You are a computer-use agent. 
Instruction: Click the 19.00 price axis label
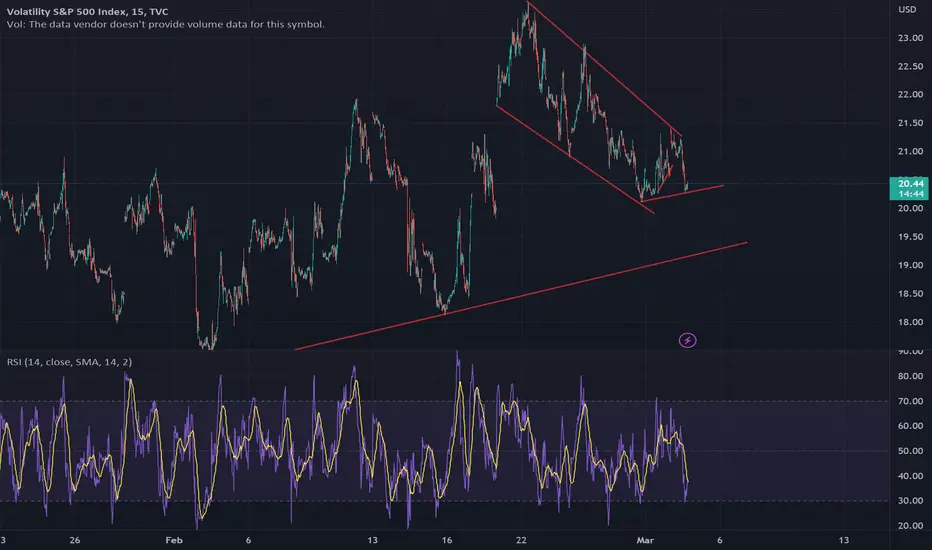[910, 265]
